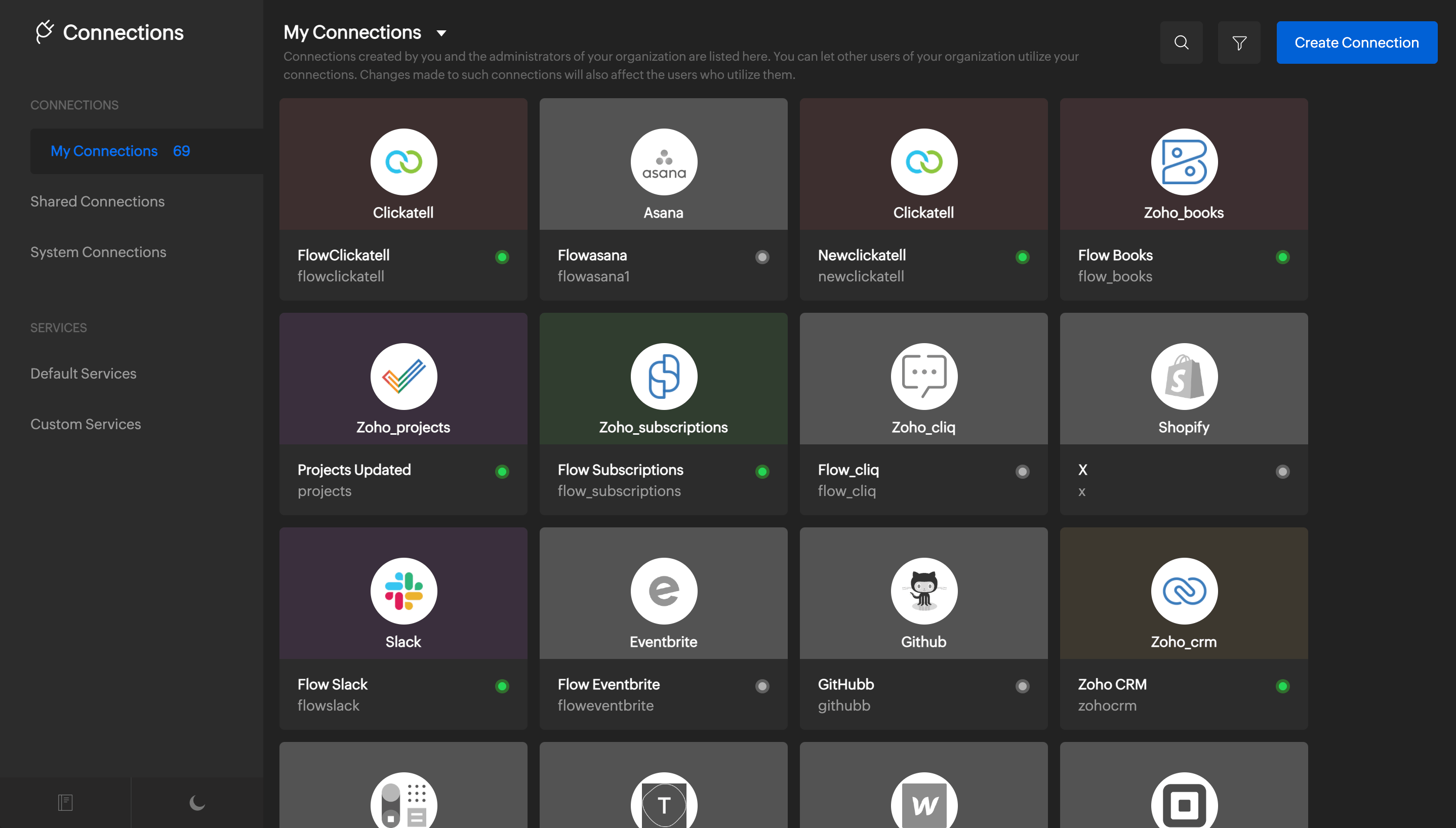
Task: Click the flow_subscriptions link name text
Action: [619, 491]
